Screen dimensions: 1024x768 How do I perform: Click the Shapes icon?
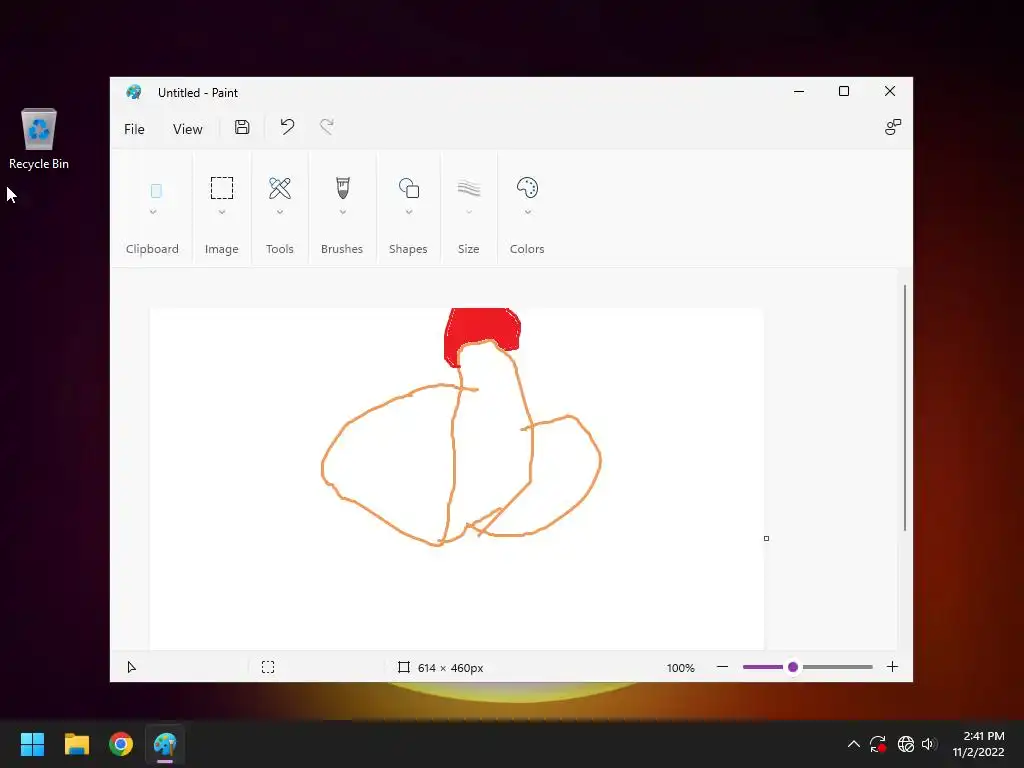pyautogui.click(x=409, y=188)
